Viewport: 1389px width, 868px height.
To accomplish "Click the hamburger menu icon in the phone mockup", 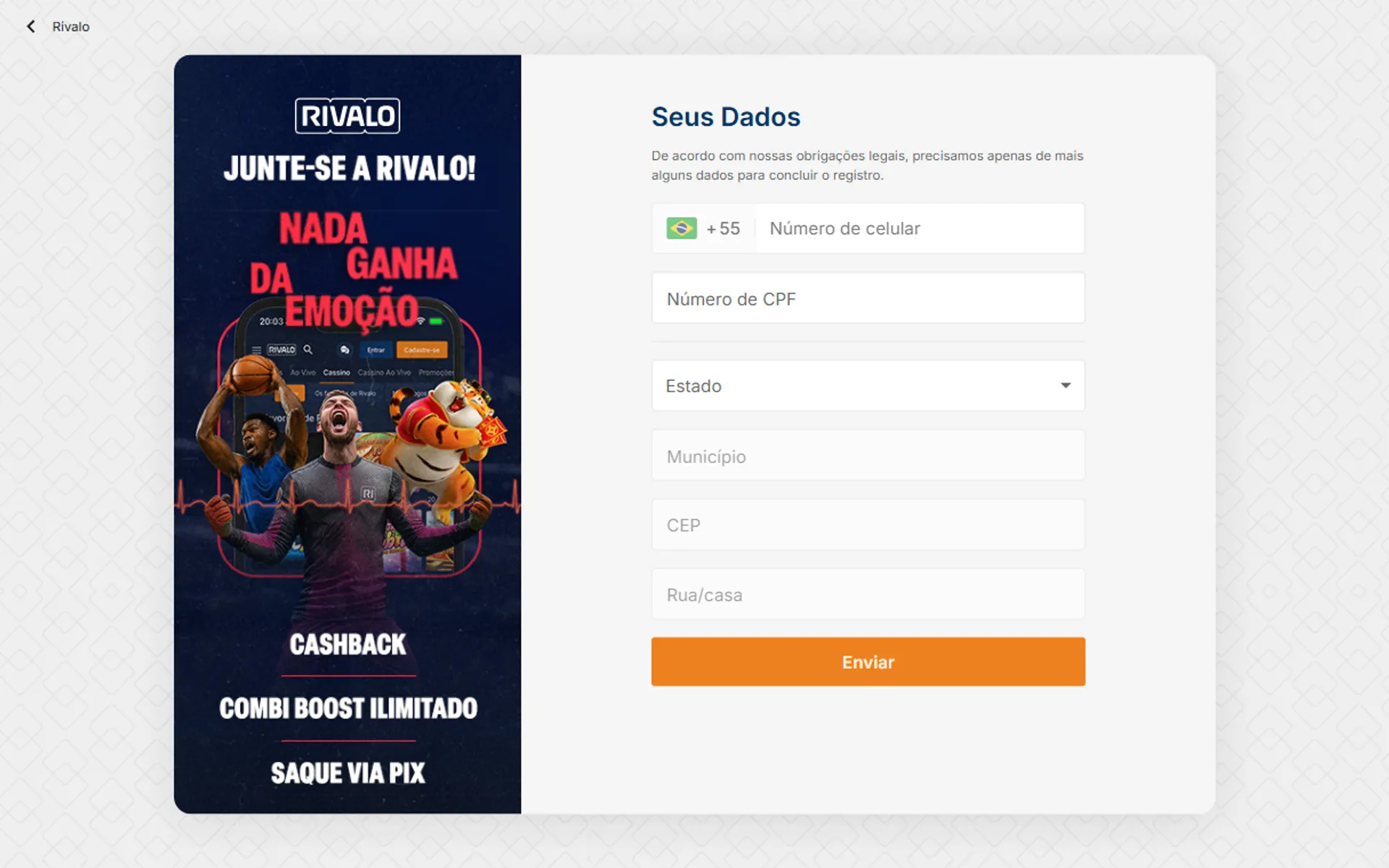I will [x=256, y=350].
